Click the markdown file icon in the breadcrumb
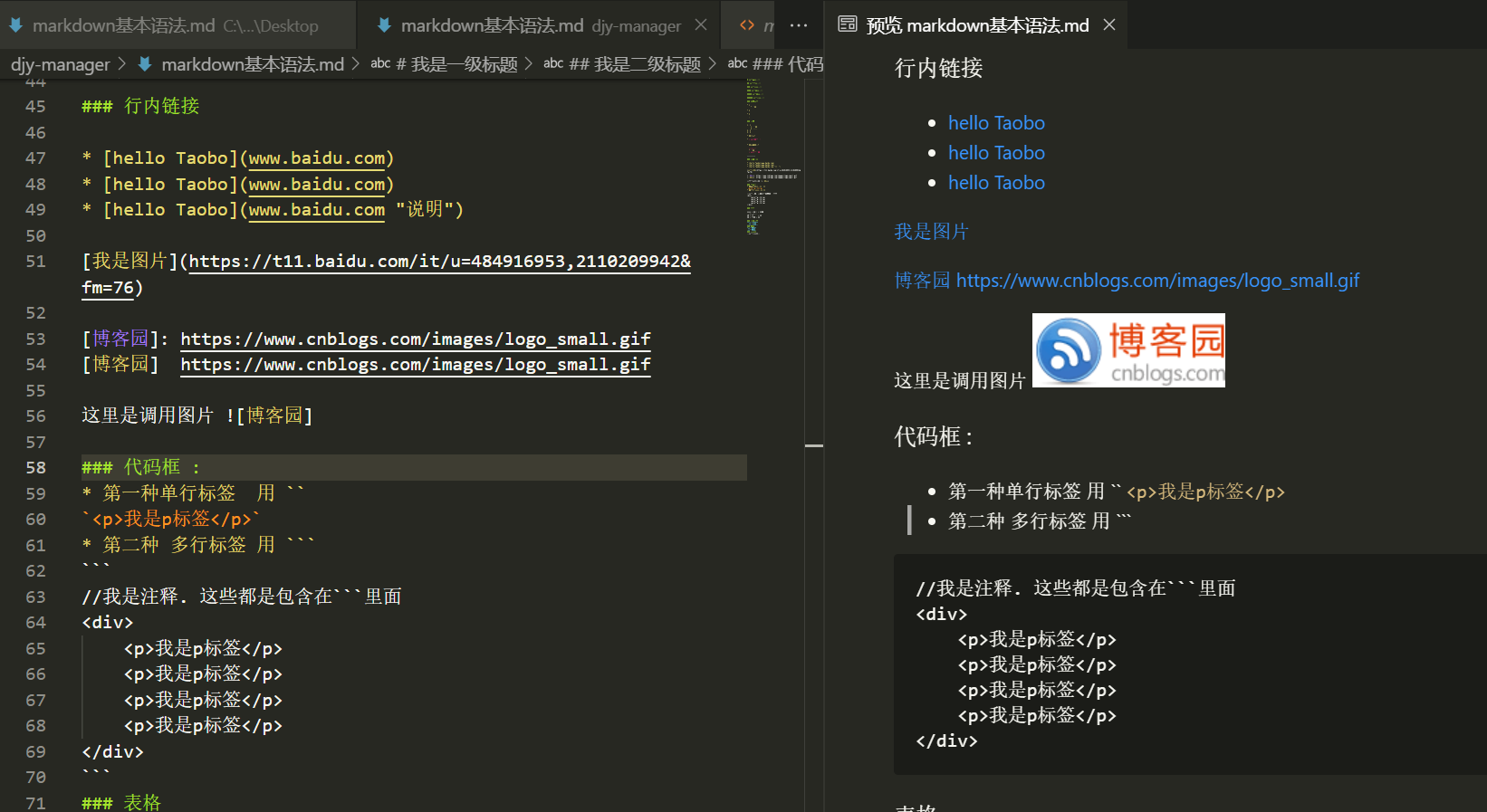The image size is (1487, 812). tap(145, 64)
